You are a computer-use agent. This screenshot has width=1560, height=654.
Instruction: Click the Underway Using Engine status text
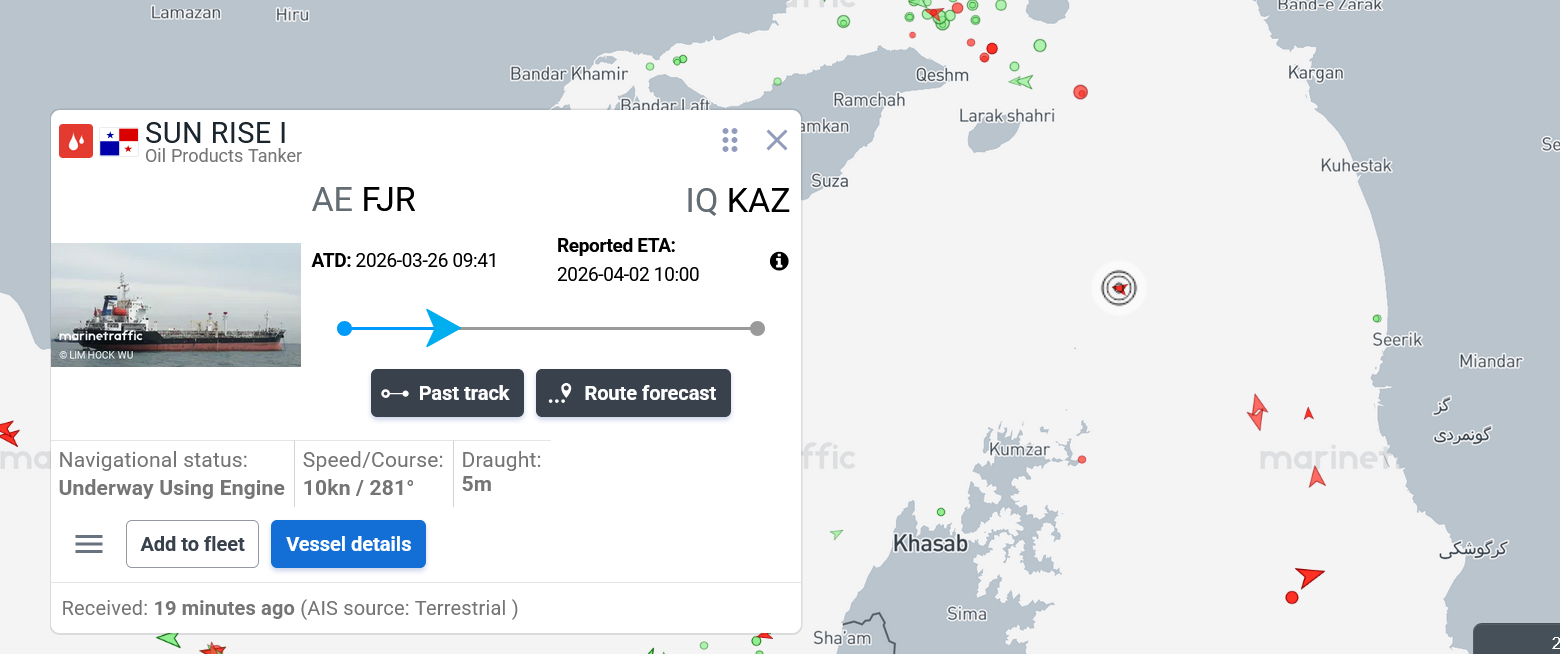point(172,488)
